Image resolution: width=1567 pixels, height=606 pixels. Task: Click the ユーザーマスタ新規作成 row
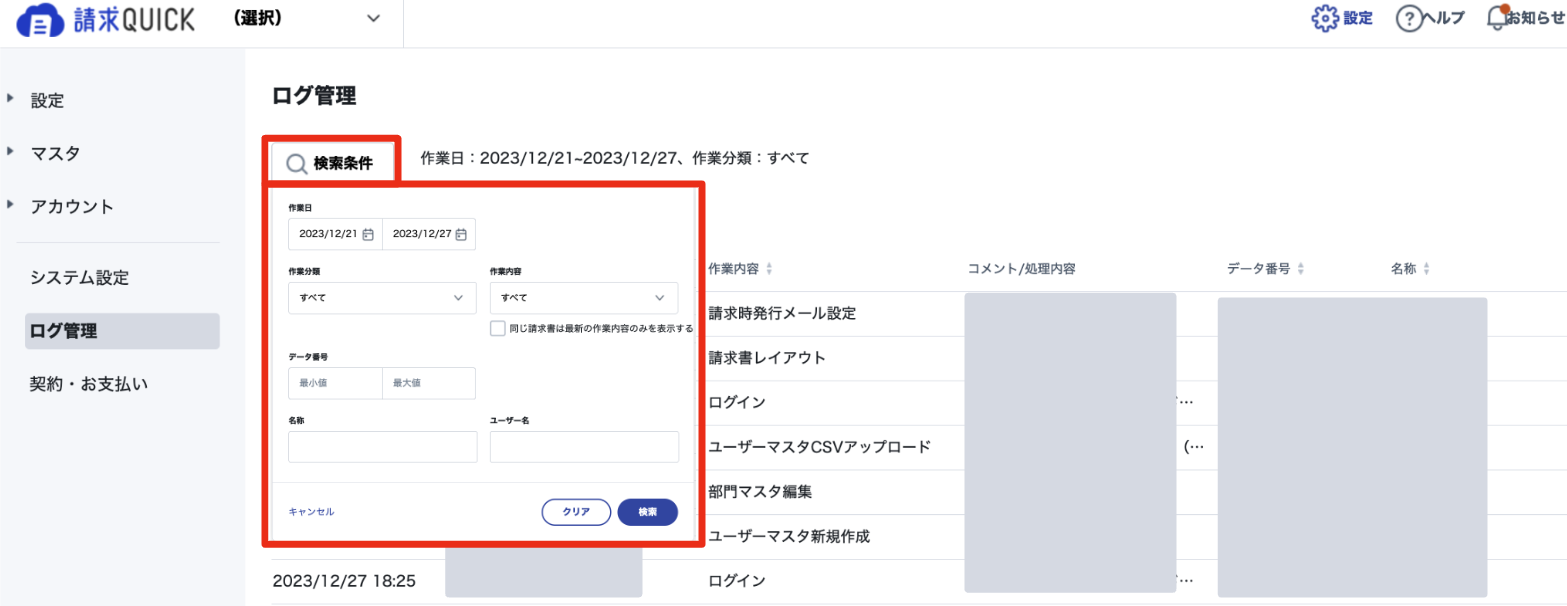click(x=789, y=536)
